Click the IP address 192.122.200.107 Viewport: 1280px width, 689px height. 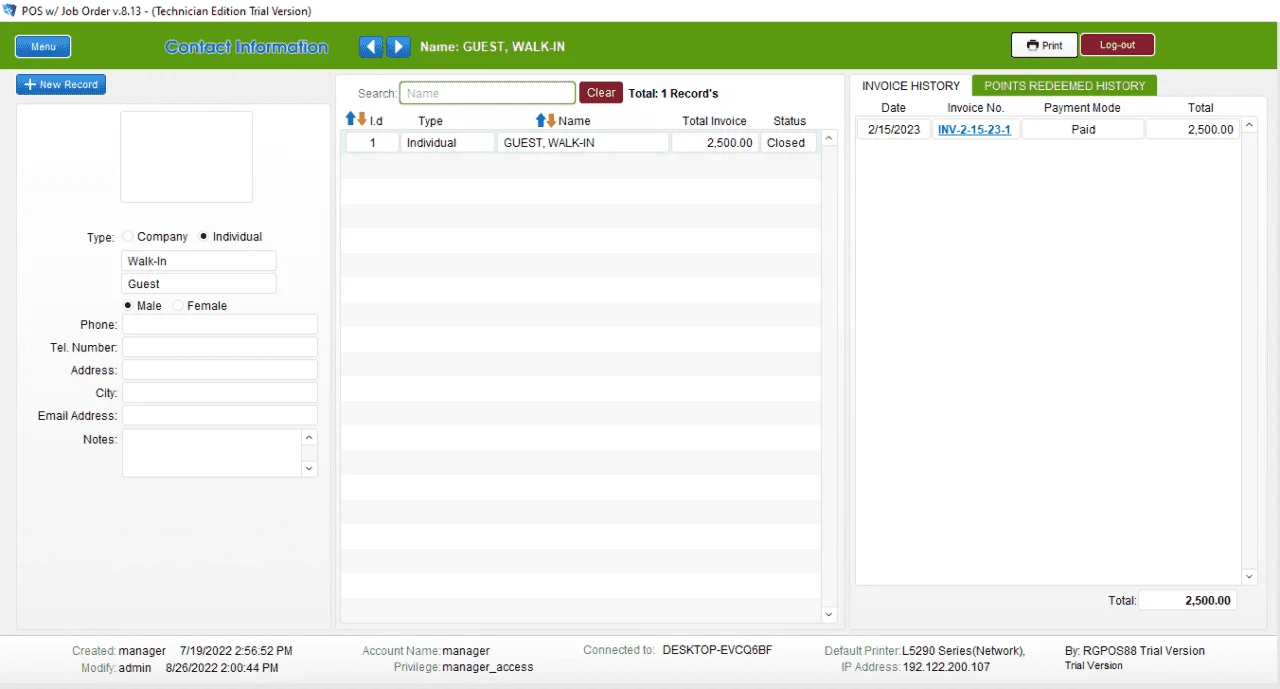[x=946, y=667]
